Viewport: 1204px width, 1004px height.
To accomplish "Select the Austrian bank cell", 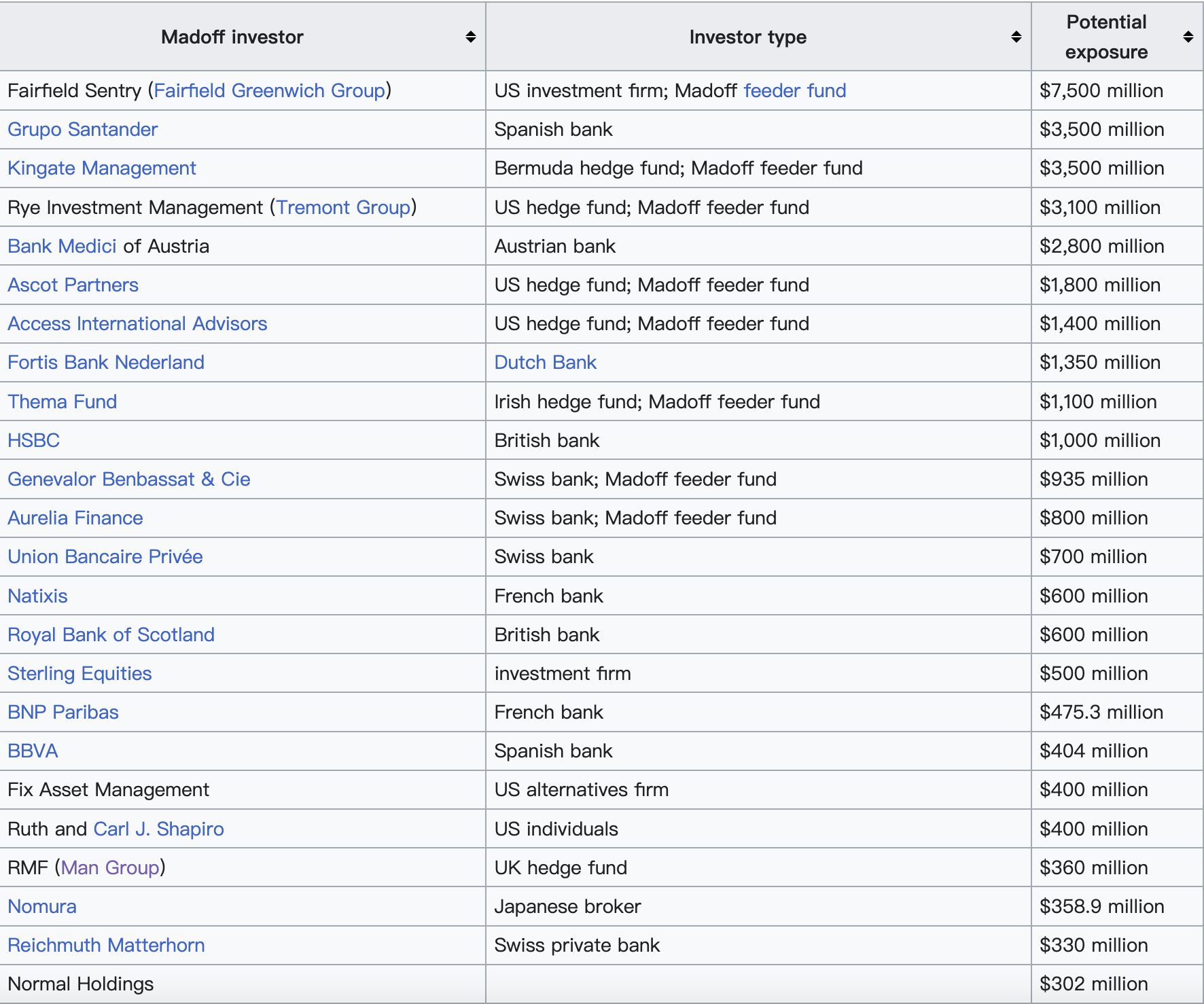I will (758, 246).
